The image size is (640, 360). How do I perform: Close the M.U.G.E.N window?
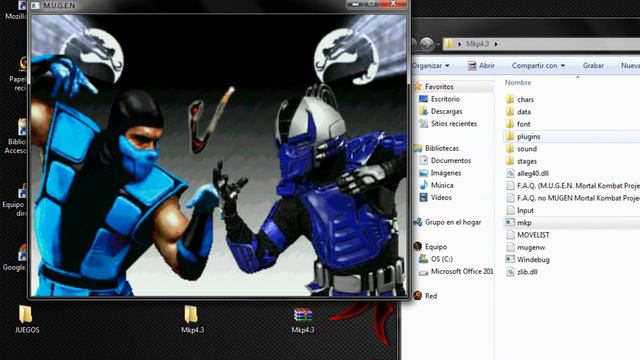point(393,4)
